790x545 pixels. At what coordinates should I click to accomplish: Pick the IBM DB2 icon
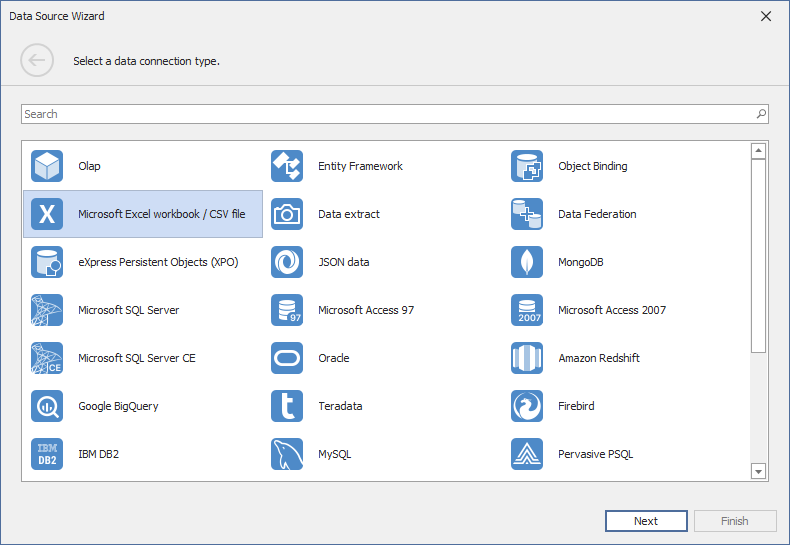[x=47, y=454]
